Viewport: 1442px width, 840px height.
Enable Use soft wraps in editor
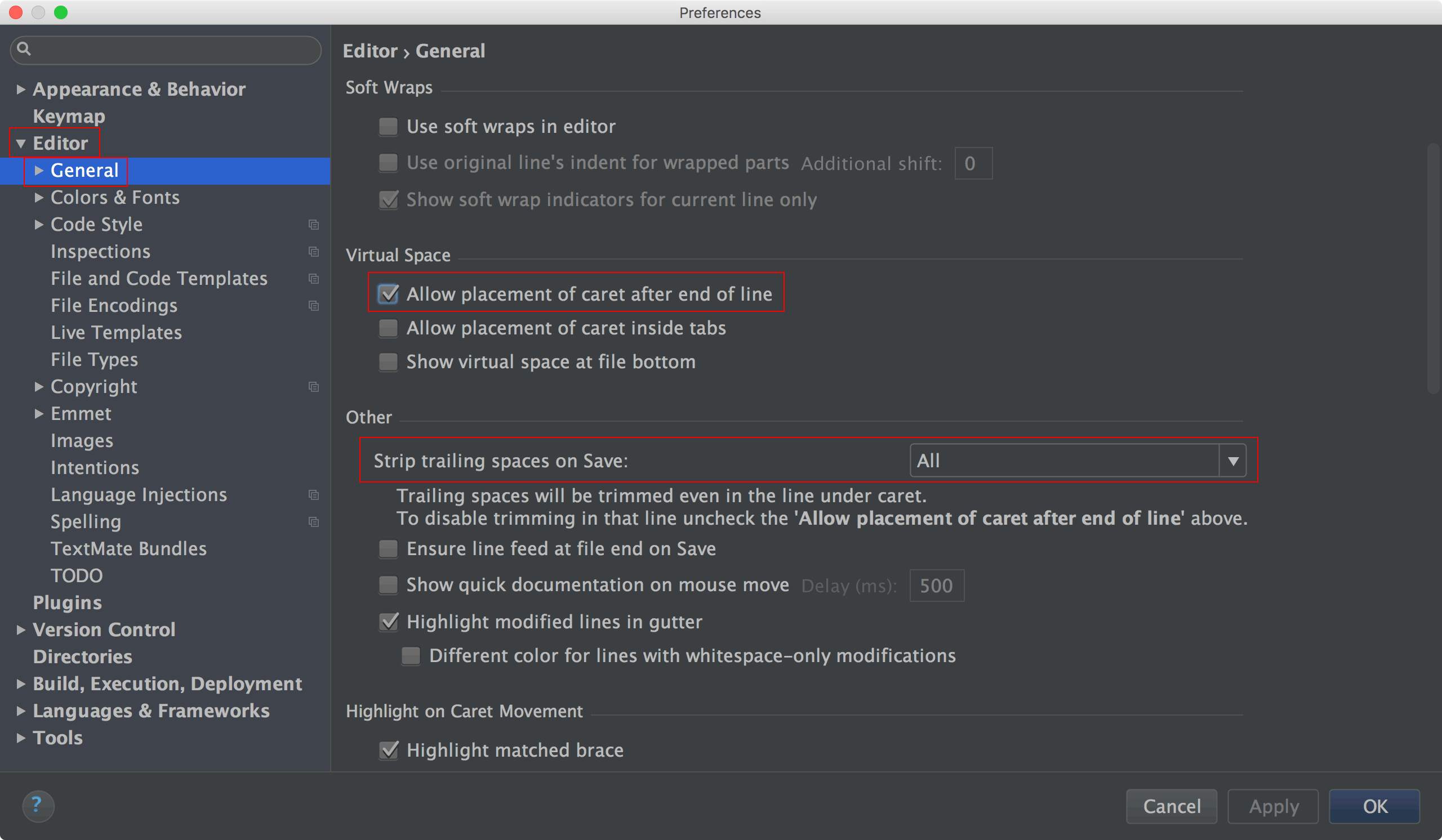click(389, 126)
